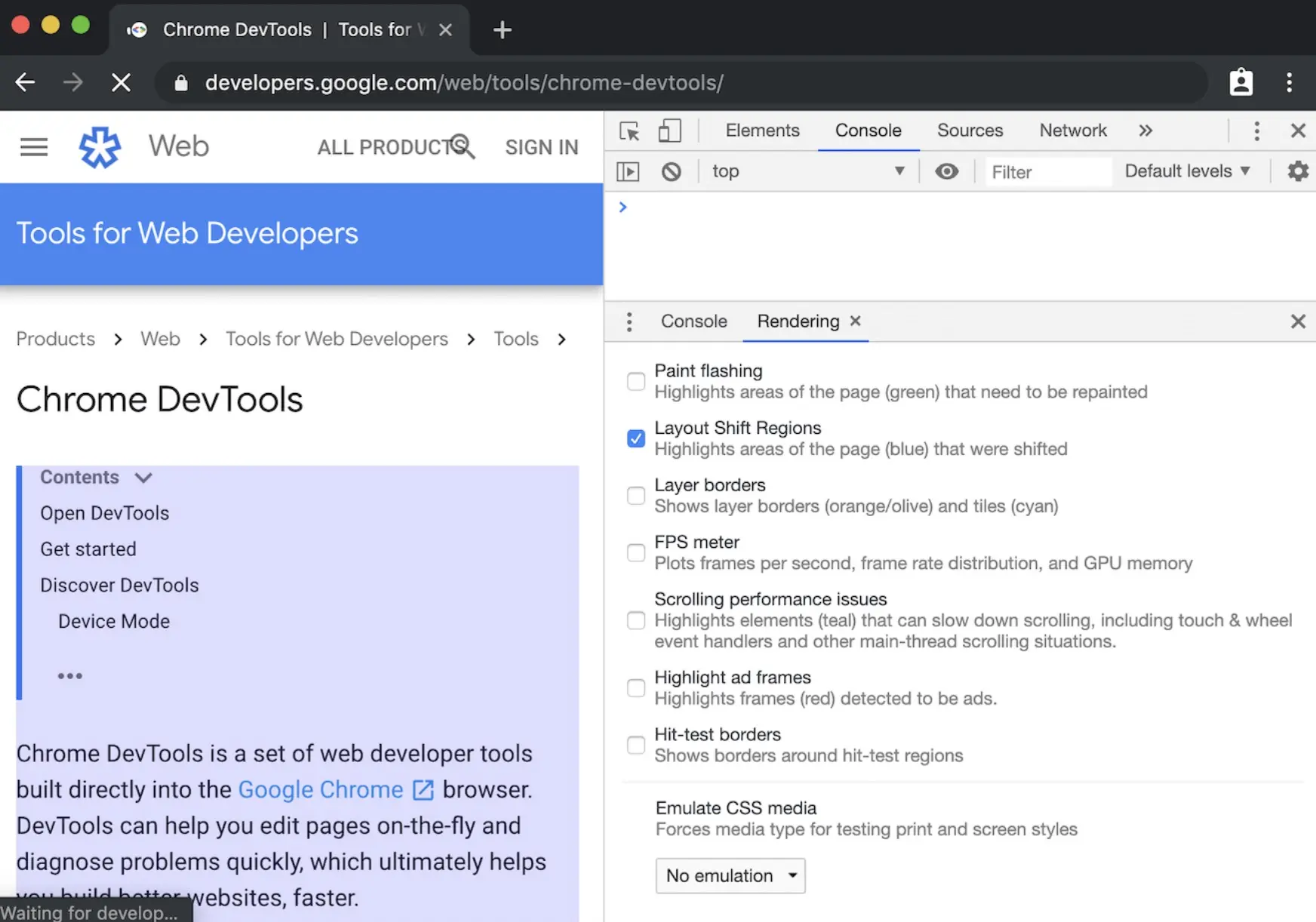
Task: Switch to the Elements tab
Action: click(762, 131)
